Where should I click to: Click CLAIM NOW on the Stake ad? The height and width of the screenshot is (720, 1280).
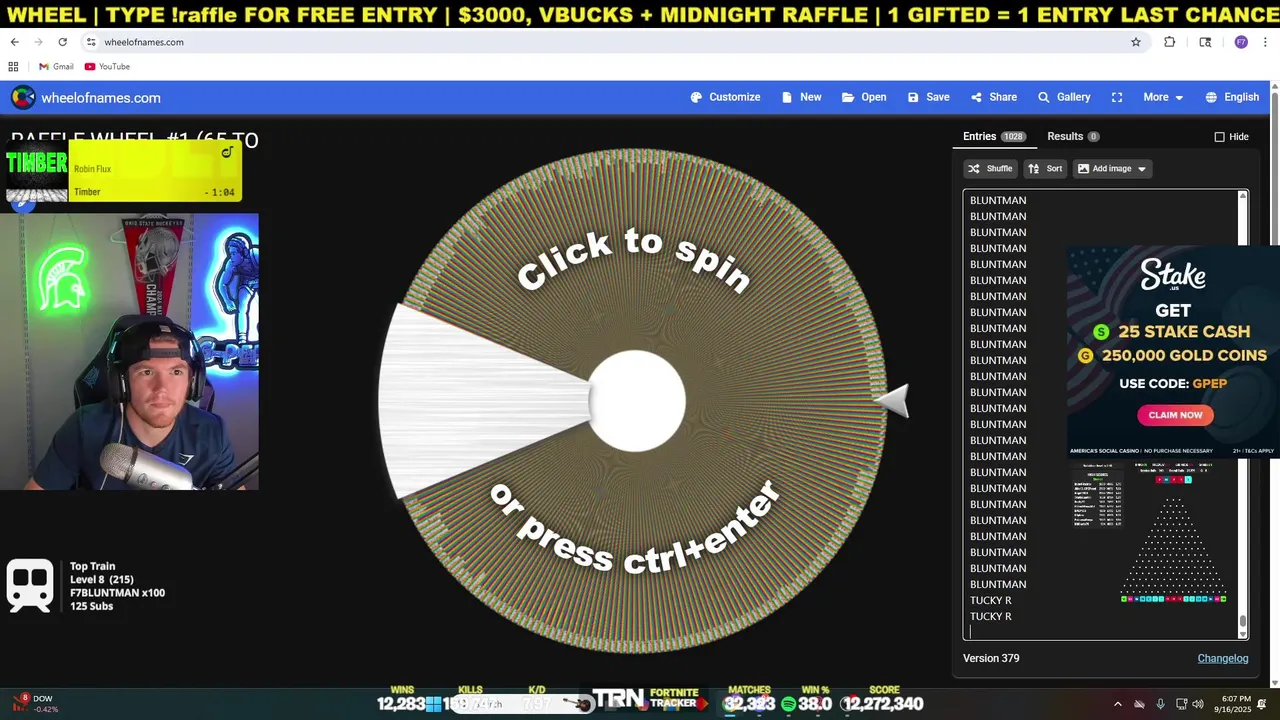[x=1175, y=415]
